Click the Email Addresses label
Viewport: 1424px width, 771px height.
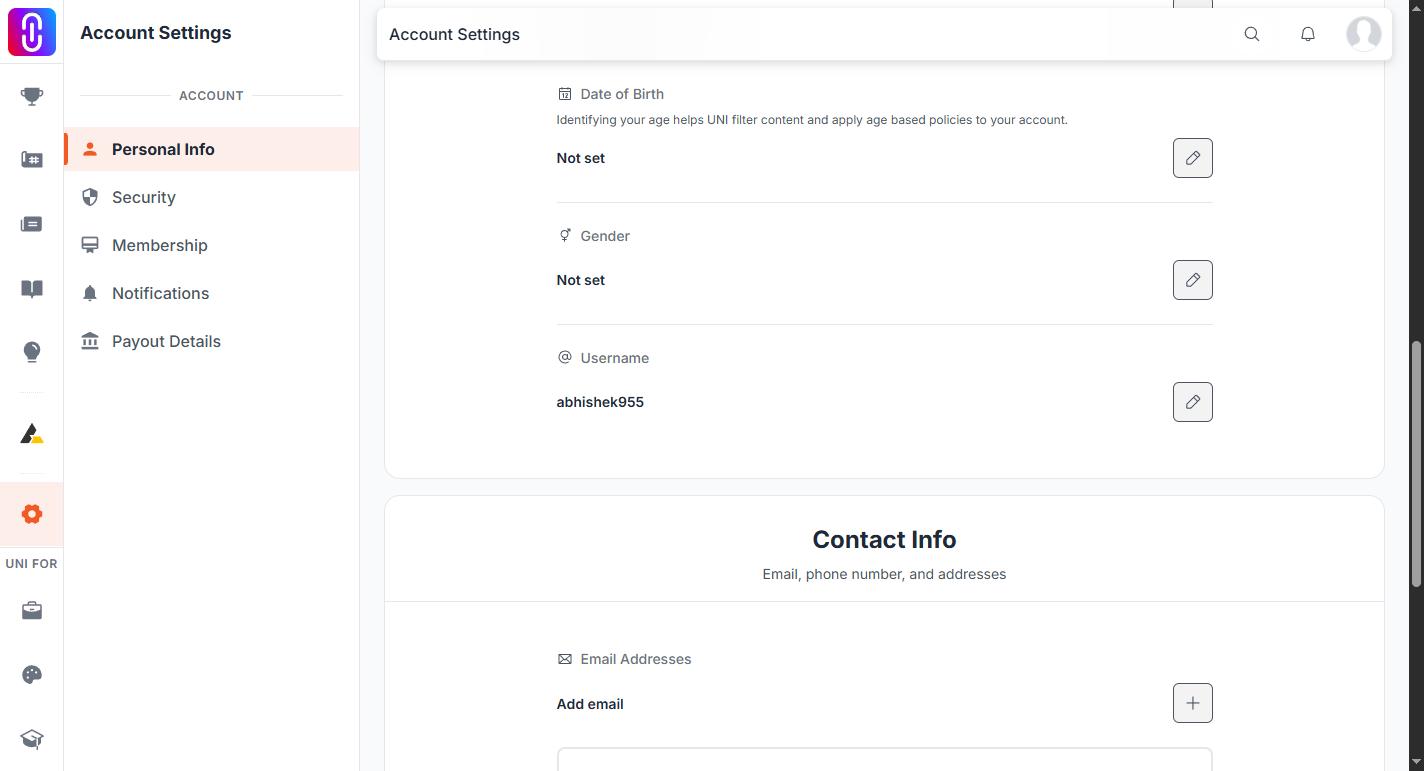pos(636,659)
